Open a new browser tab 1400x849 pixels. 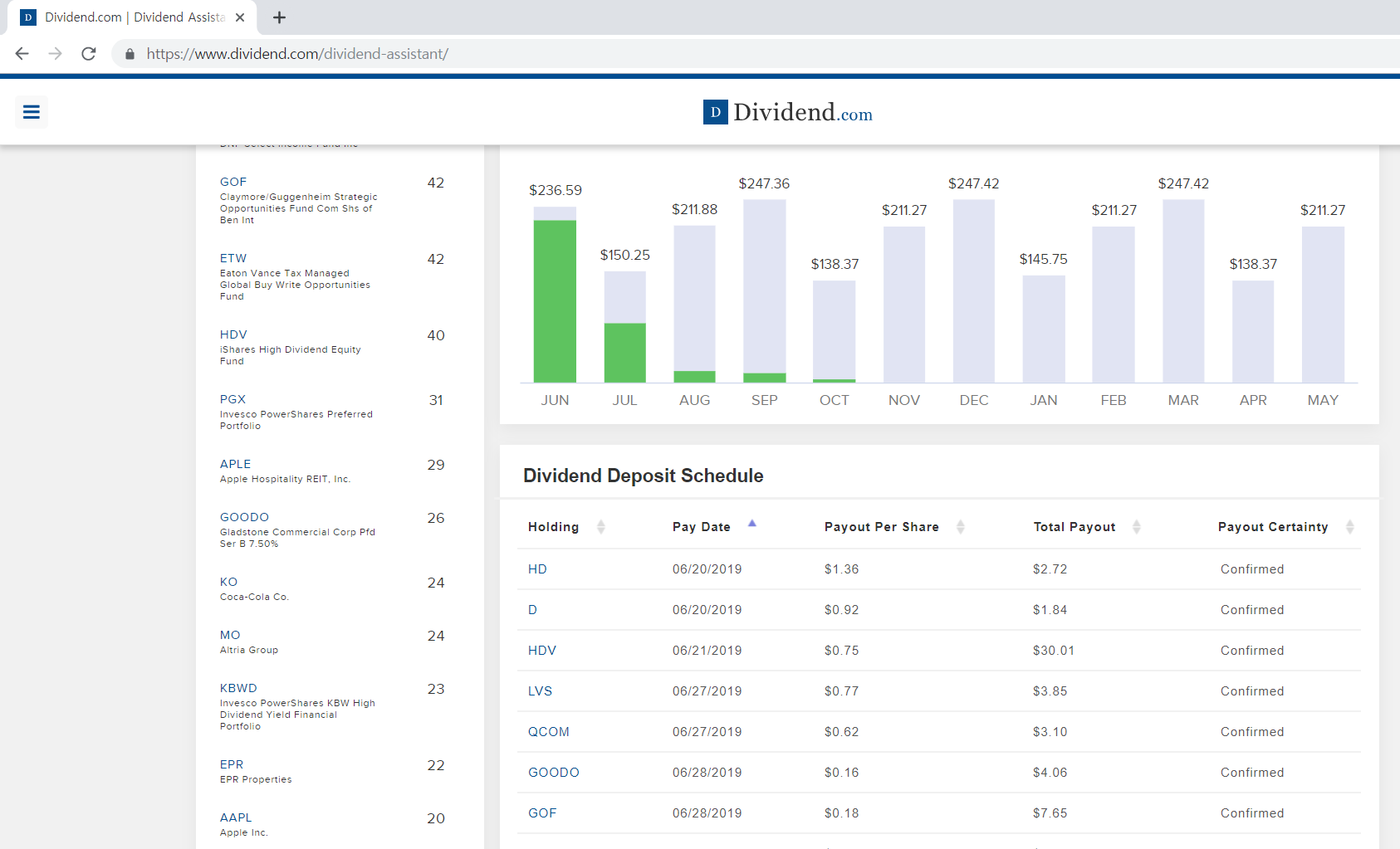pos(279,17)
